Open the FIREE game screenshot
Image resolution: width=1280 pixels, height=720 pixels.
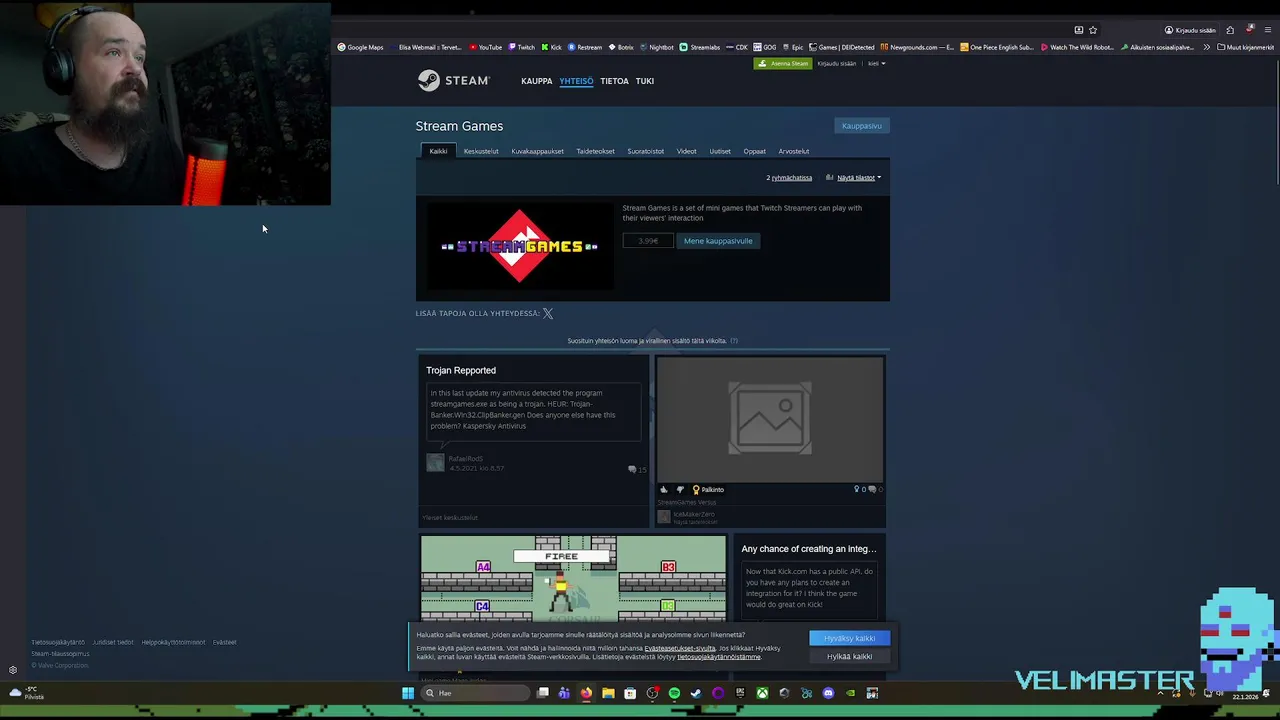click(x=573, y=578)
